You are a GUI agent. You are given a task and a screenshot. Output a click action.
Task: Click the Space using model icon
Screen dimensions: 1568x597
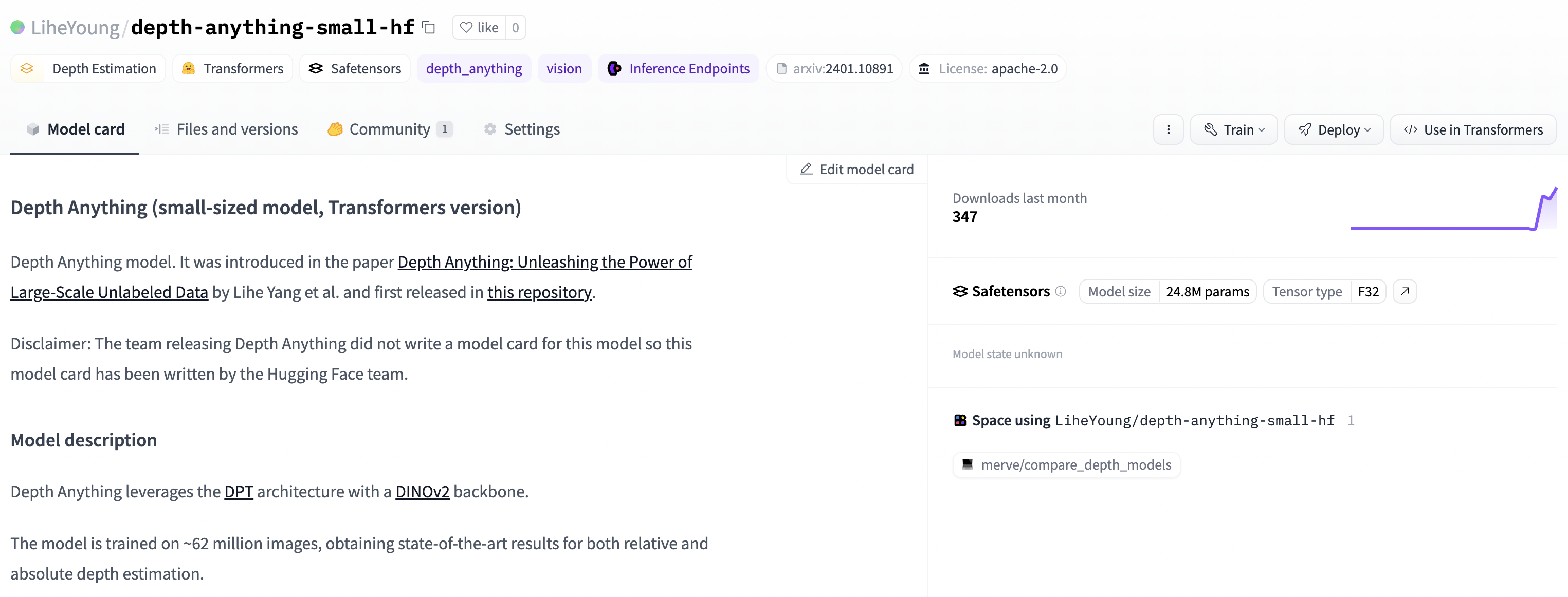(x=959, y=419)
